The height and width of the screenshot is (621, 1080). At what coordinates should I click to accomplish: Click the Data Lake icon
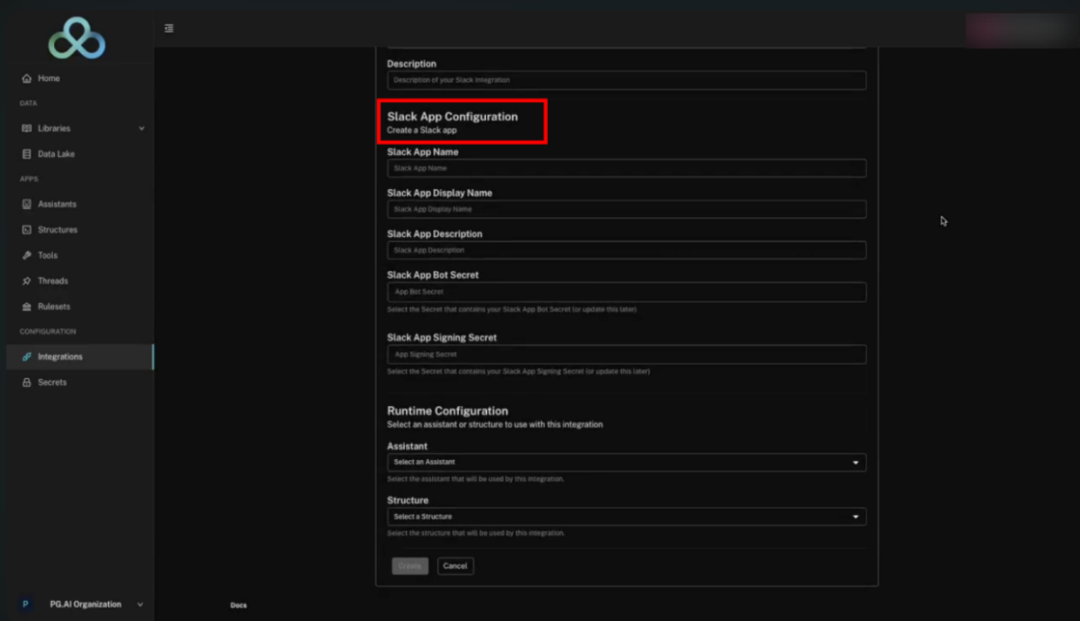(26, 154)
